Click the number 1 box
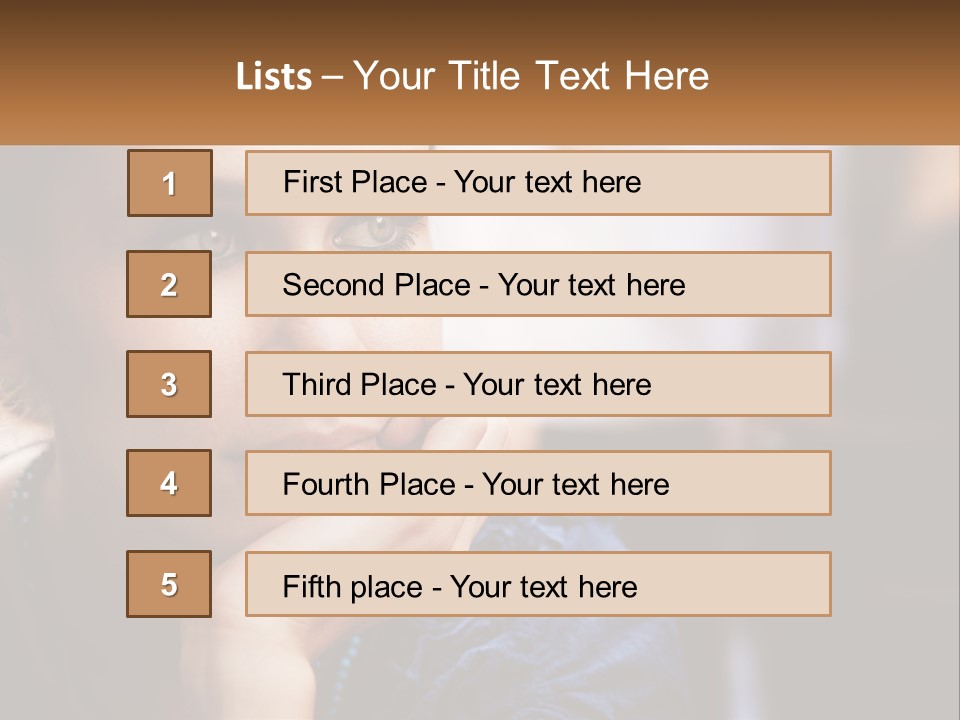 [x=170, y=183]
